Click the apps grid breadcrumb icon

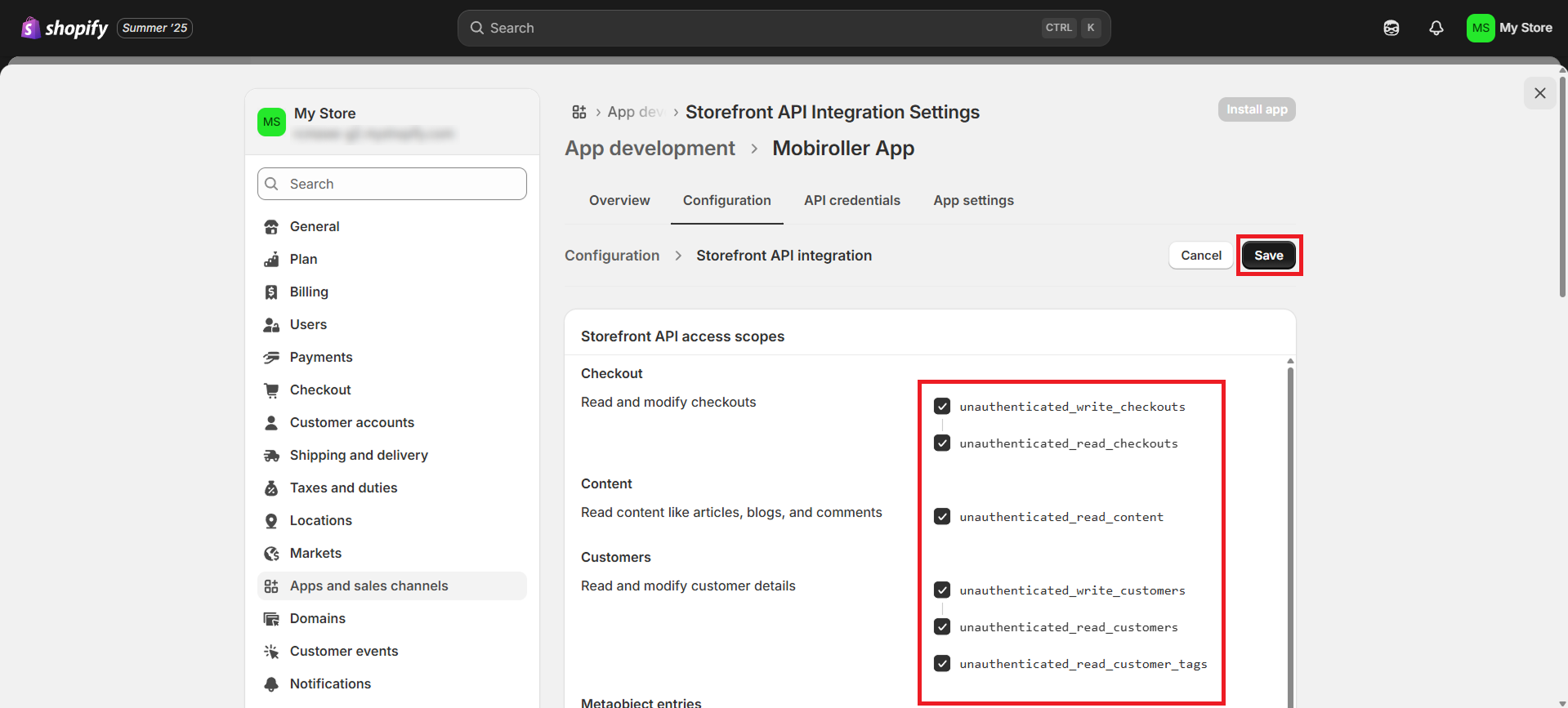point(579,112)
